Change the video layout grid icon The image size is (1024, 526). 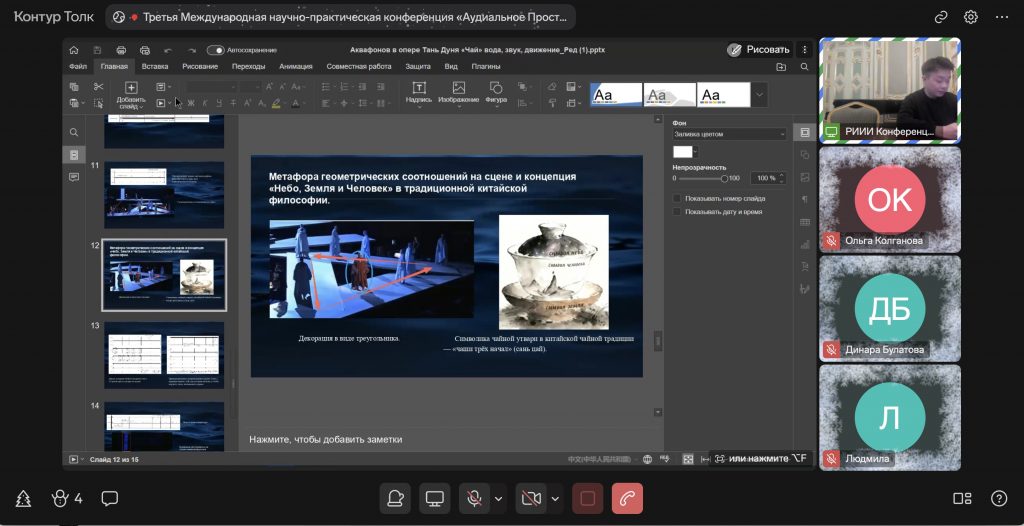(962, 498)
